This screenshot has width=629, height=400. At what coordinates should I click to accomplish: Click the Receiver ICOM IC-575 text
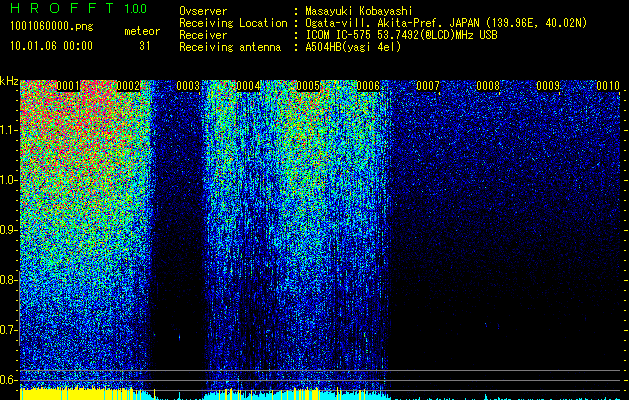[x=401, y=35]
